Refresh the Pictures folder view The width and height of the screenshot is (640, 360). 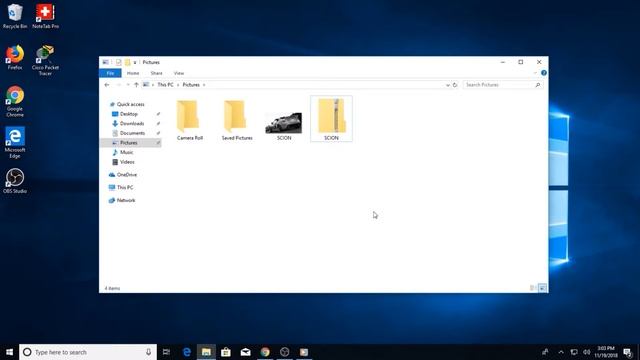tap(455, 85)
